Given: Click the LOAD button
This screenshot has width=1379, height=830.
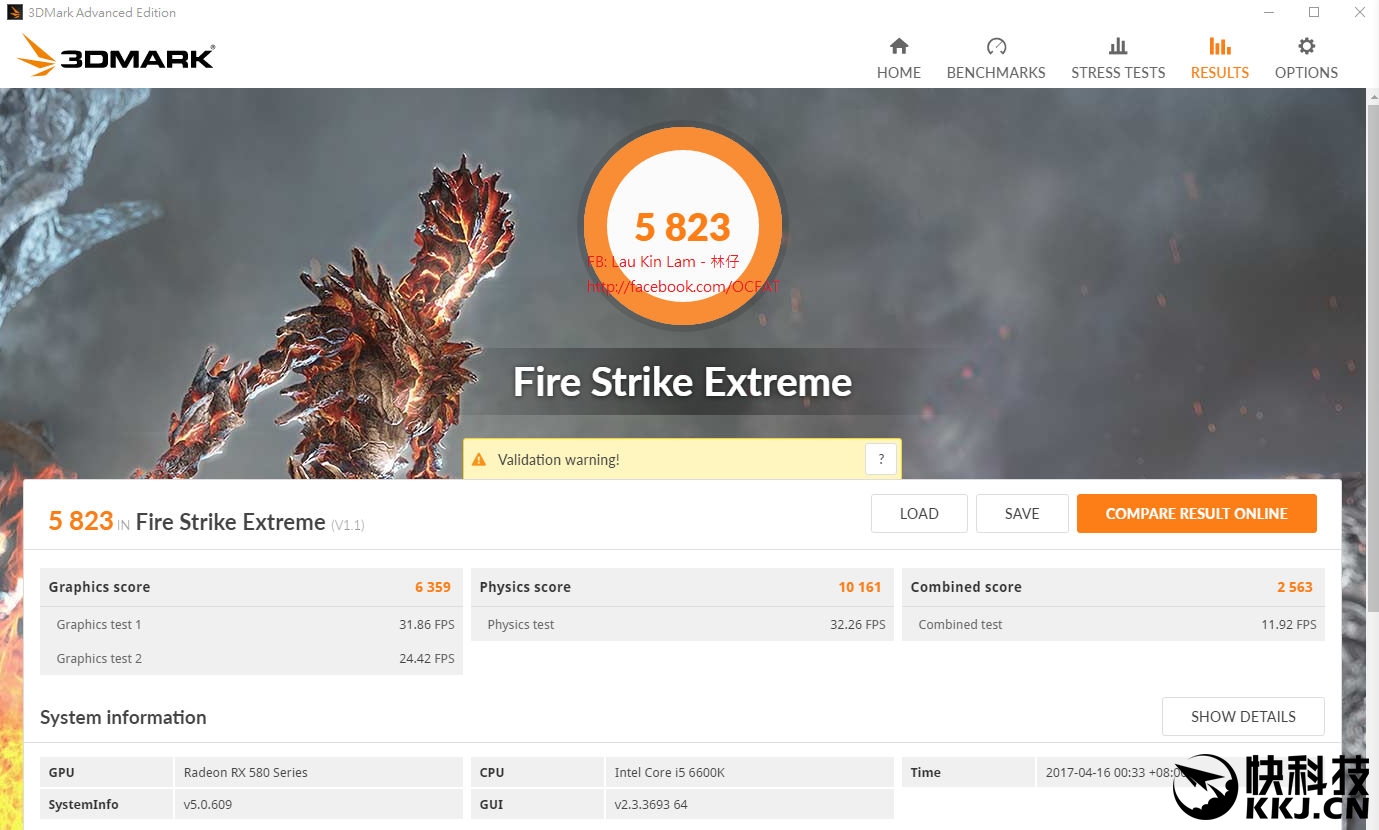Looking at the screenshot, I should [x=919, y=514].
